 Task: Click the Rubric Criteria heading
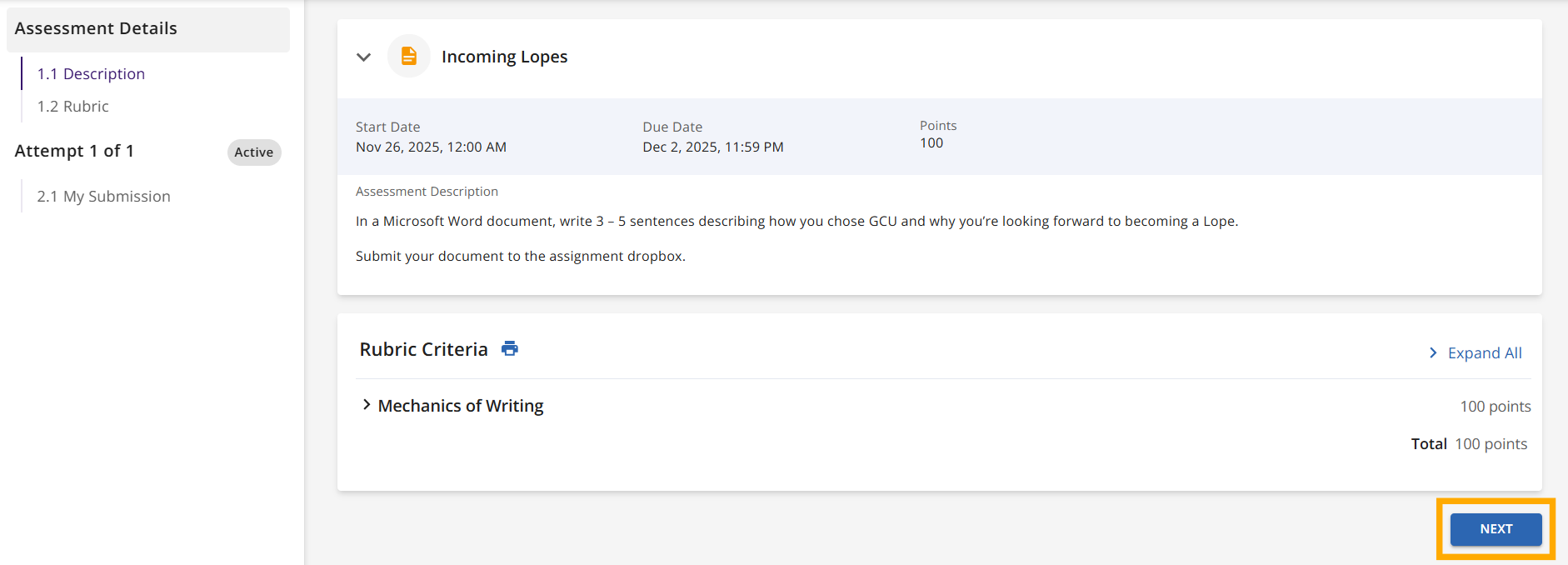pos(423,349)
